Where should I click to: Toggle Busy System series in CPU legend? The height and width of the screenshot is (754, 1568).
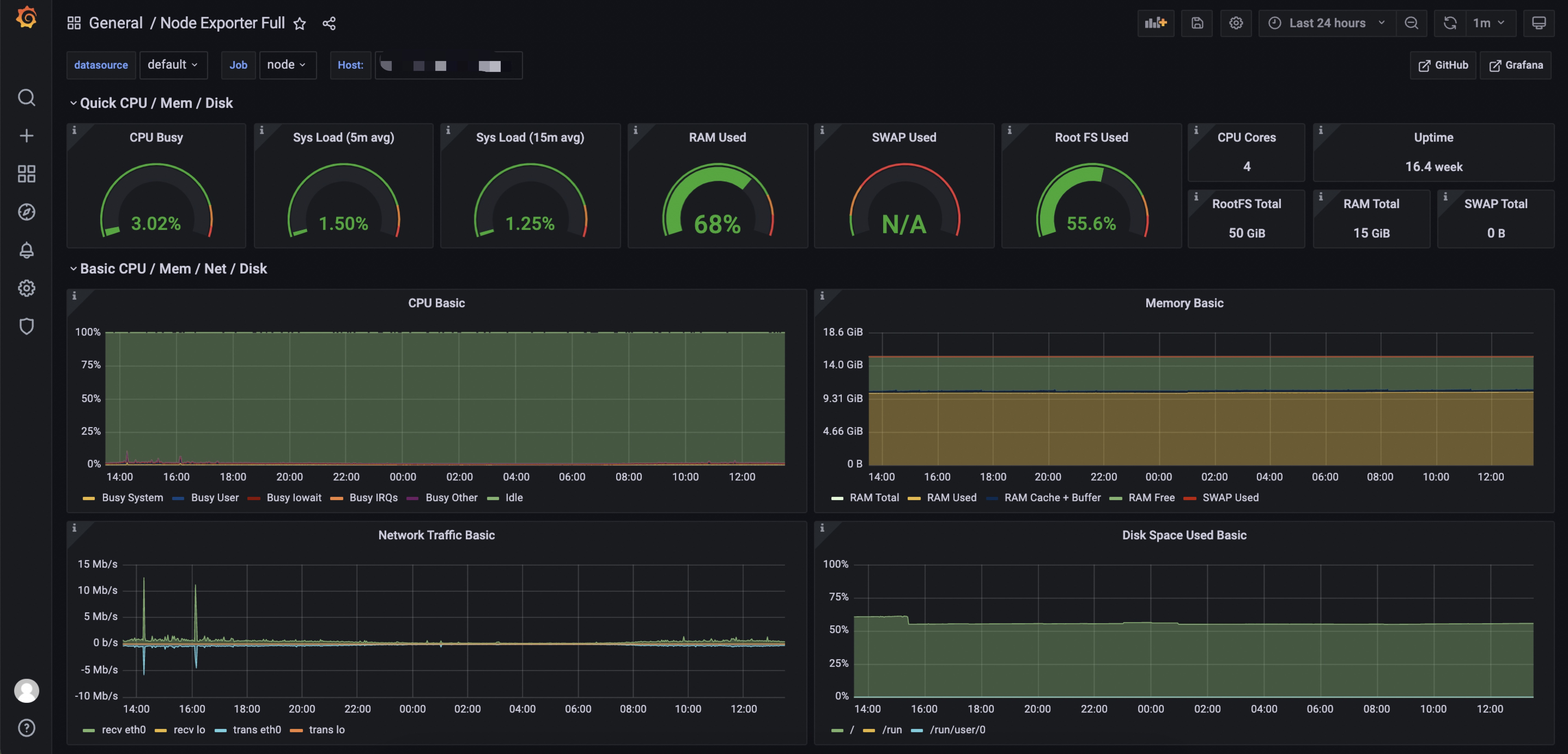[132, 497]
